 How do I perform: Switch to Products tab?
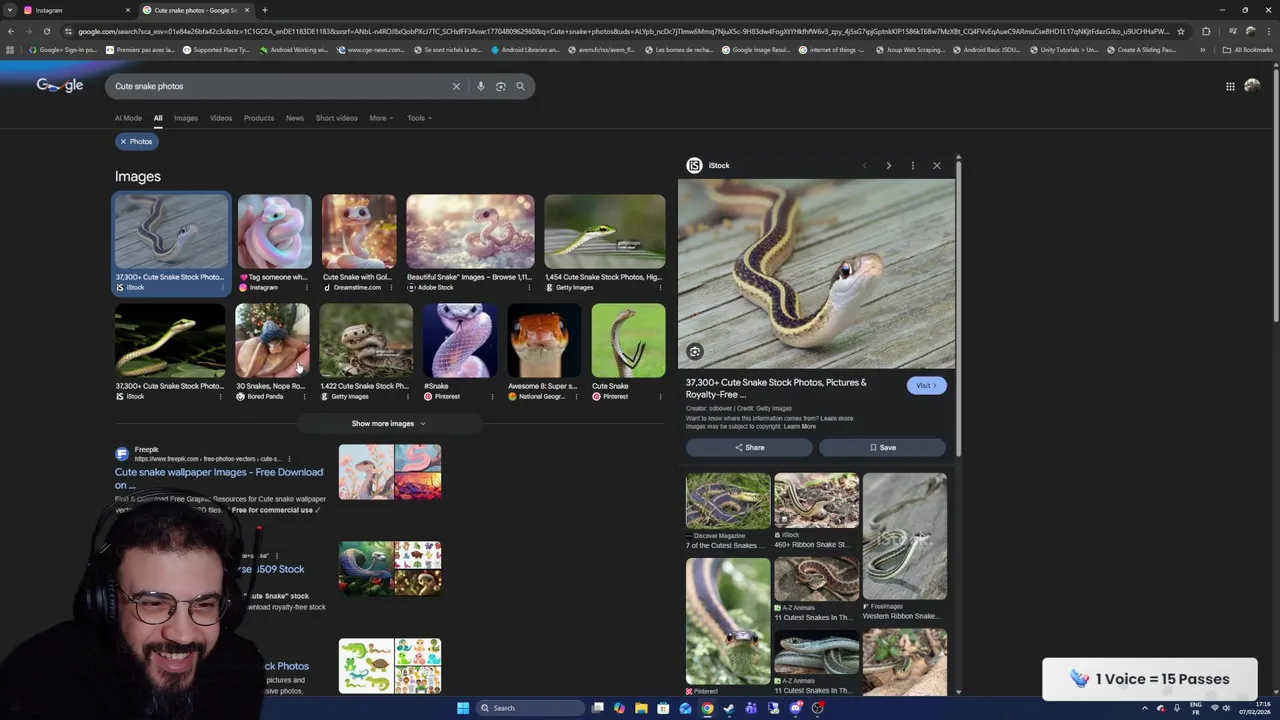coord(259,118)
